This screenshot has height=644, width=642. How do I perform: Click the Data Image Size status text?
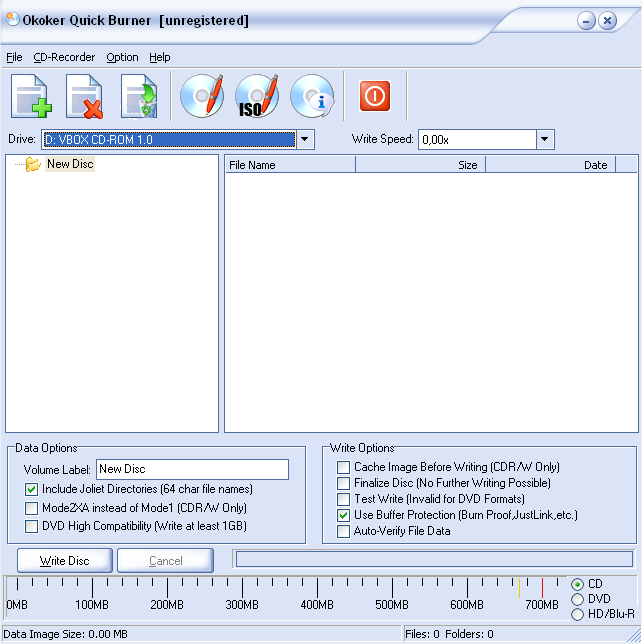coord(65,634)
